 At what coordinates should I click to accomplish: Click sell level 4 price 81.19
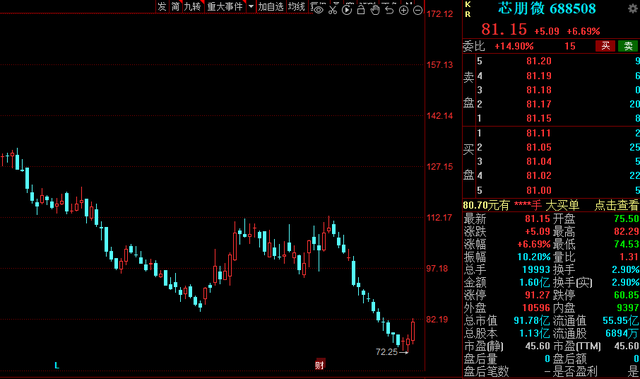(x=539, y=76)
